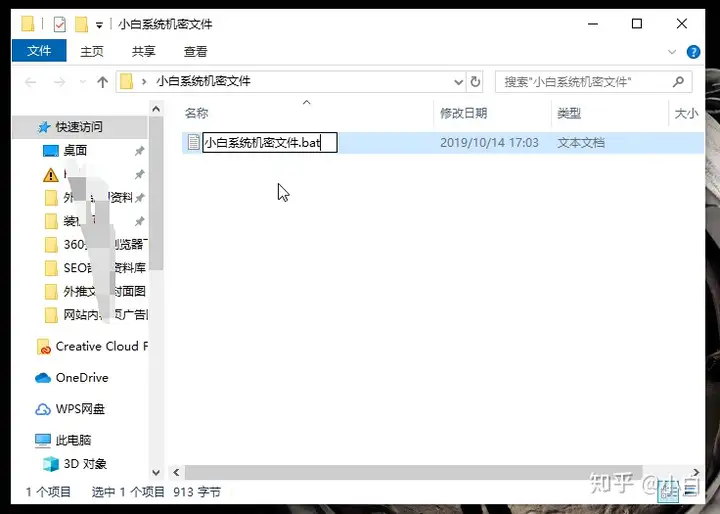Click the quick access star icon

[44, 127]
